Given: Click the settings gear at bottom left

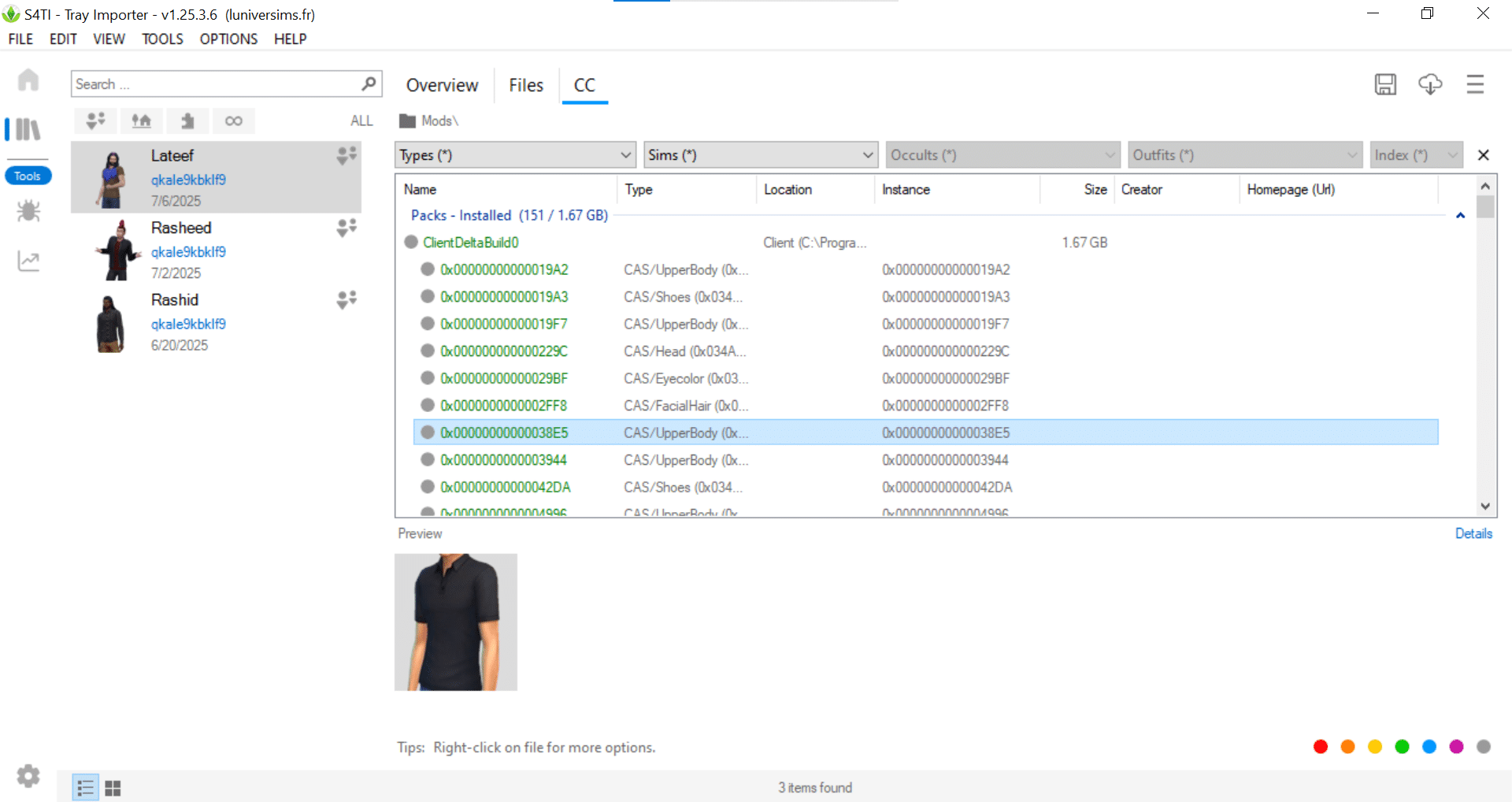Looking at the screenshot, I should click(x=28, y=776).
